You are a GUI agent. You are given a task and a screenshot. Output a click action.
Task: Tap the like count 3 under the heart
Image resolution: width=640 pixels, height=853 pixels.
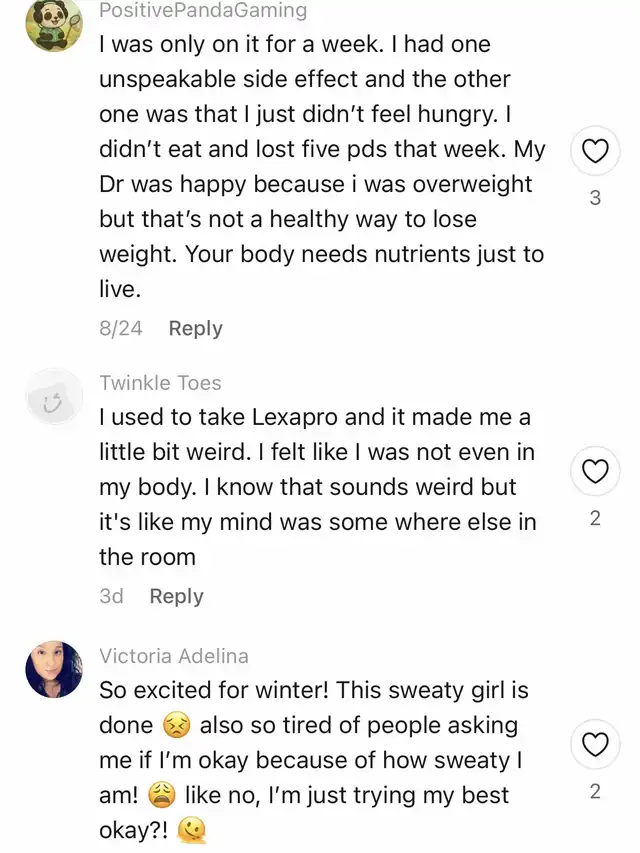coord(595,198)
